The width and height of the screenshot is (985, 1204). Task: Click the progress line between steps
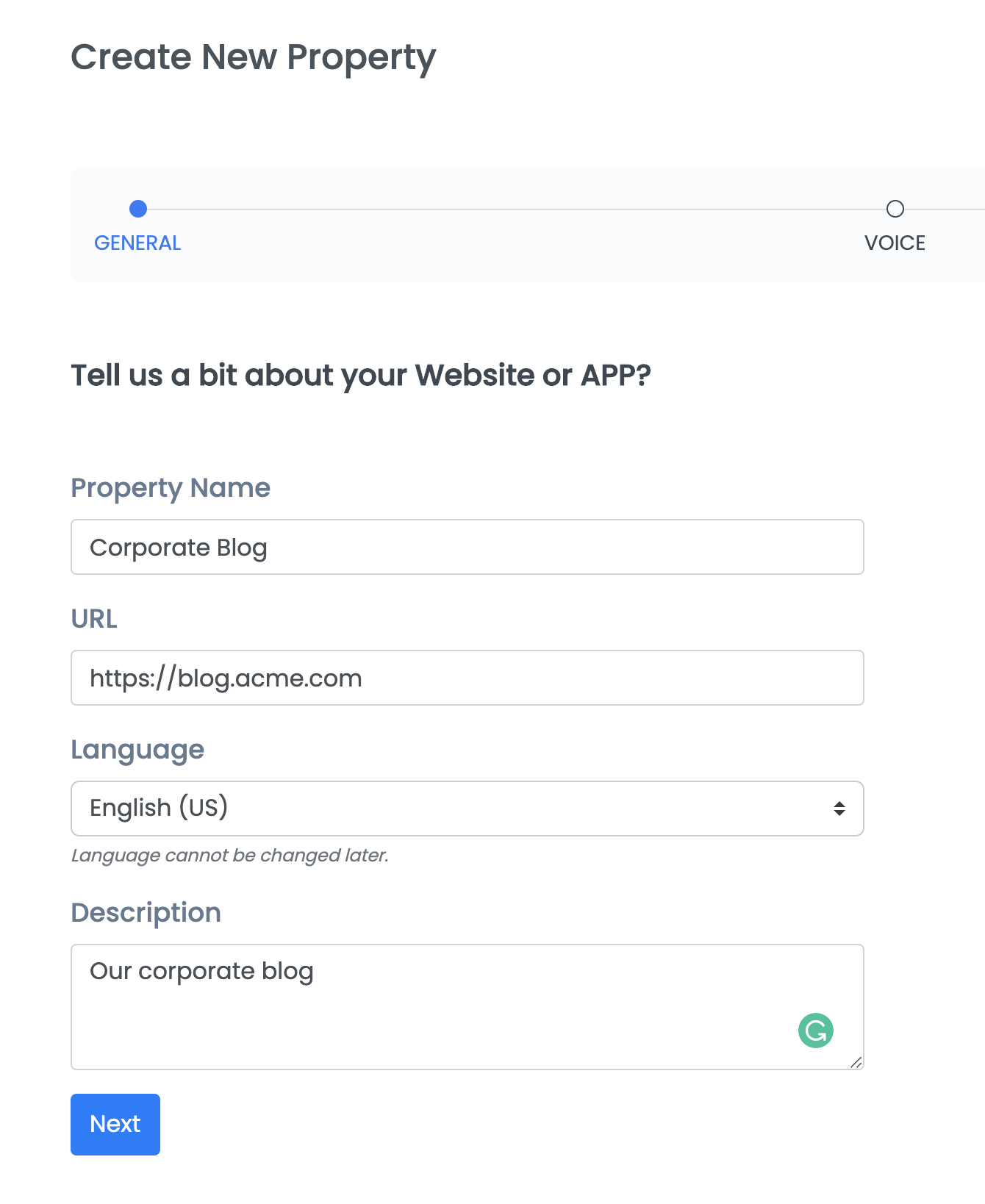[x=516, y=209]
